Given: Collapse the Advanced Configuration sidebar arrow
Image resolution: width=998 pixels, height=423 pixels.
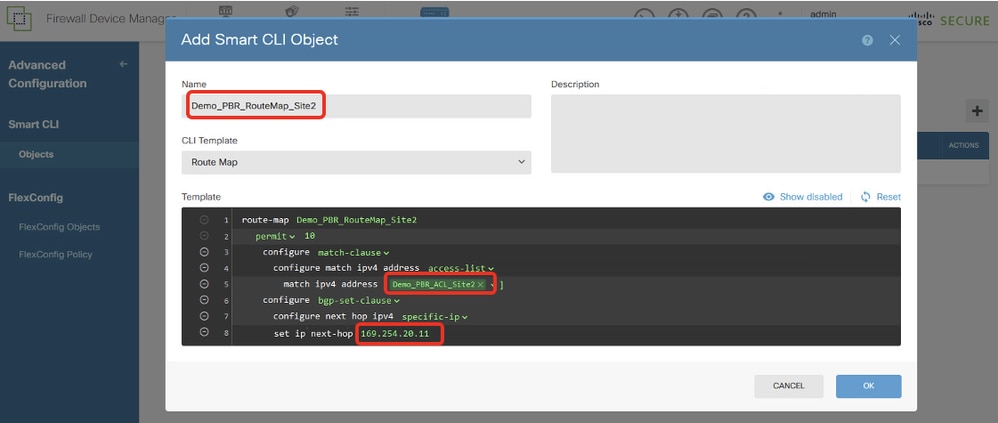Looking at the screenshot, I should click(123, 64).
